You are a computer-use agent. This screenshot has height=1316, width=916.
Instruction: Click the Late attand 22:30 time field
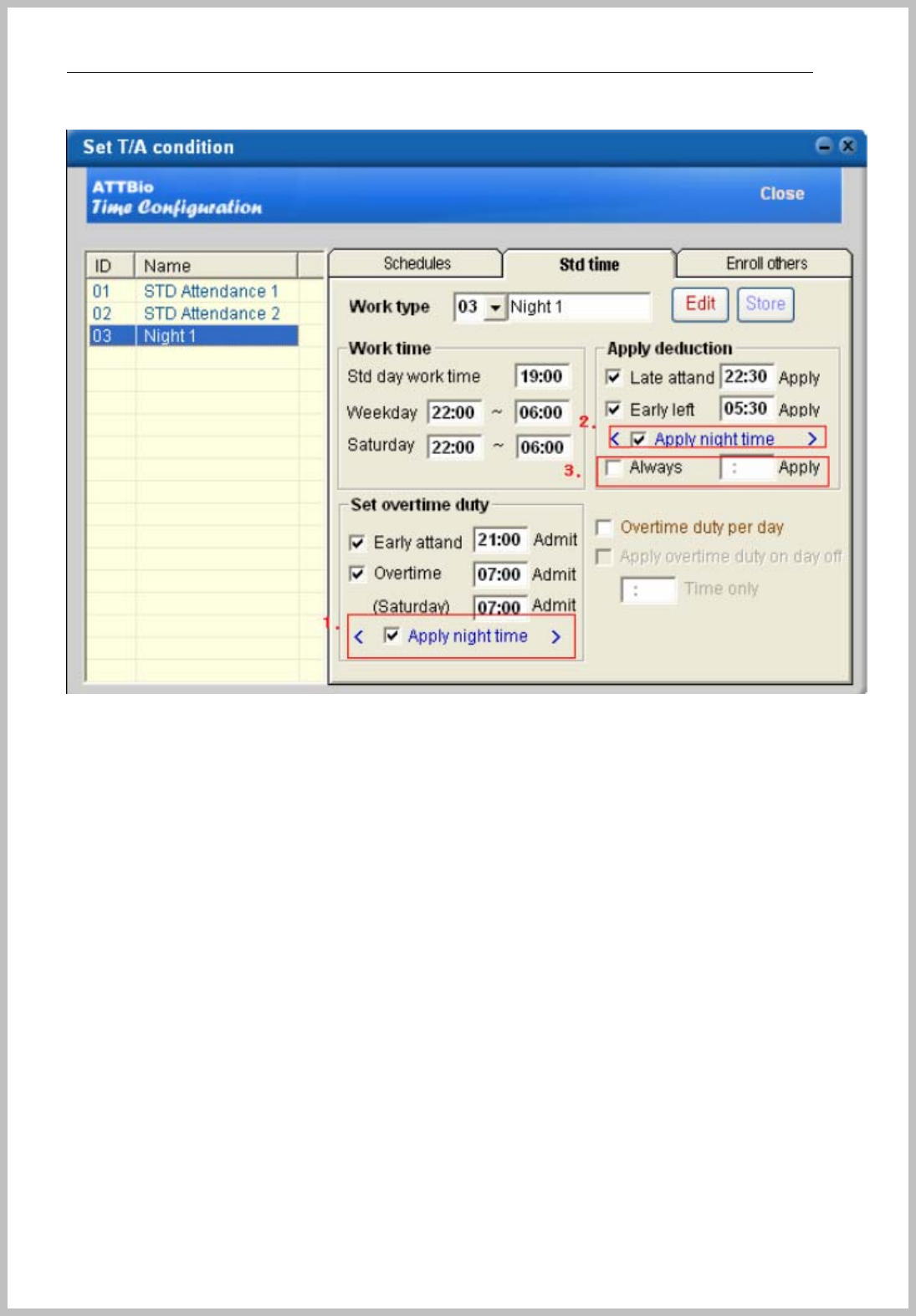[x=747, y=376]
